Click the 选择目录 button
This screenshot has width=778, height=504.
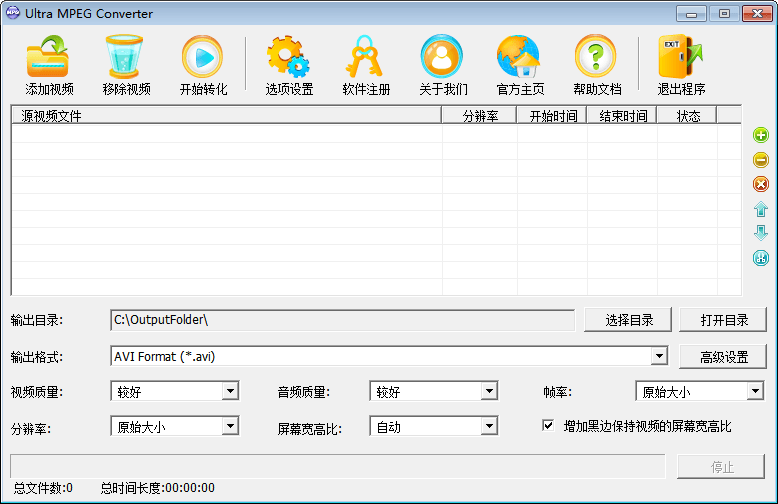click(628, 320)
